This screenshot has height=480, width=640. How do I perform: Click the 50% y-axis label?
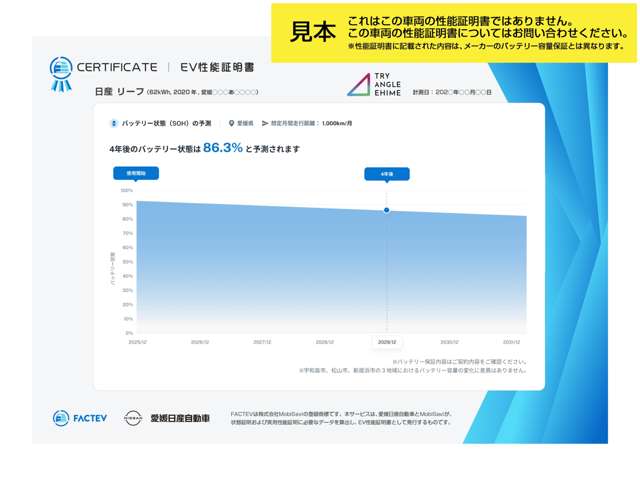[128, 262]
